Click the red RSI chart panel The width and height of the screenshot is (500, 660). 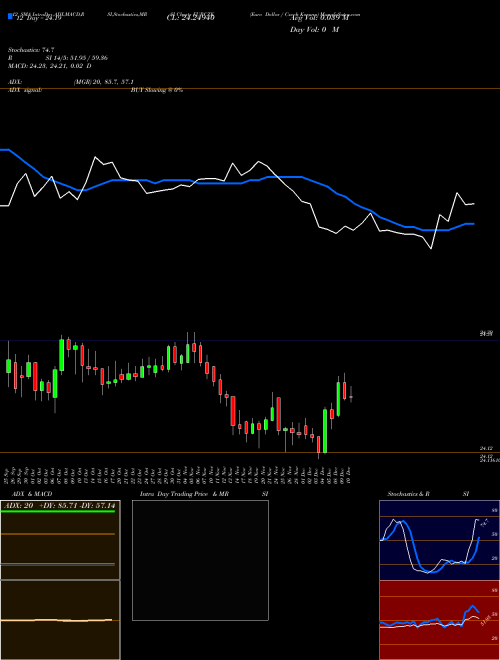(x=439, y=620)
